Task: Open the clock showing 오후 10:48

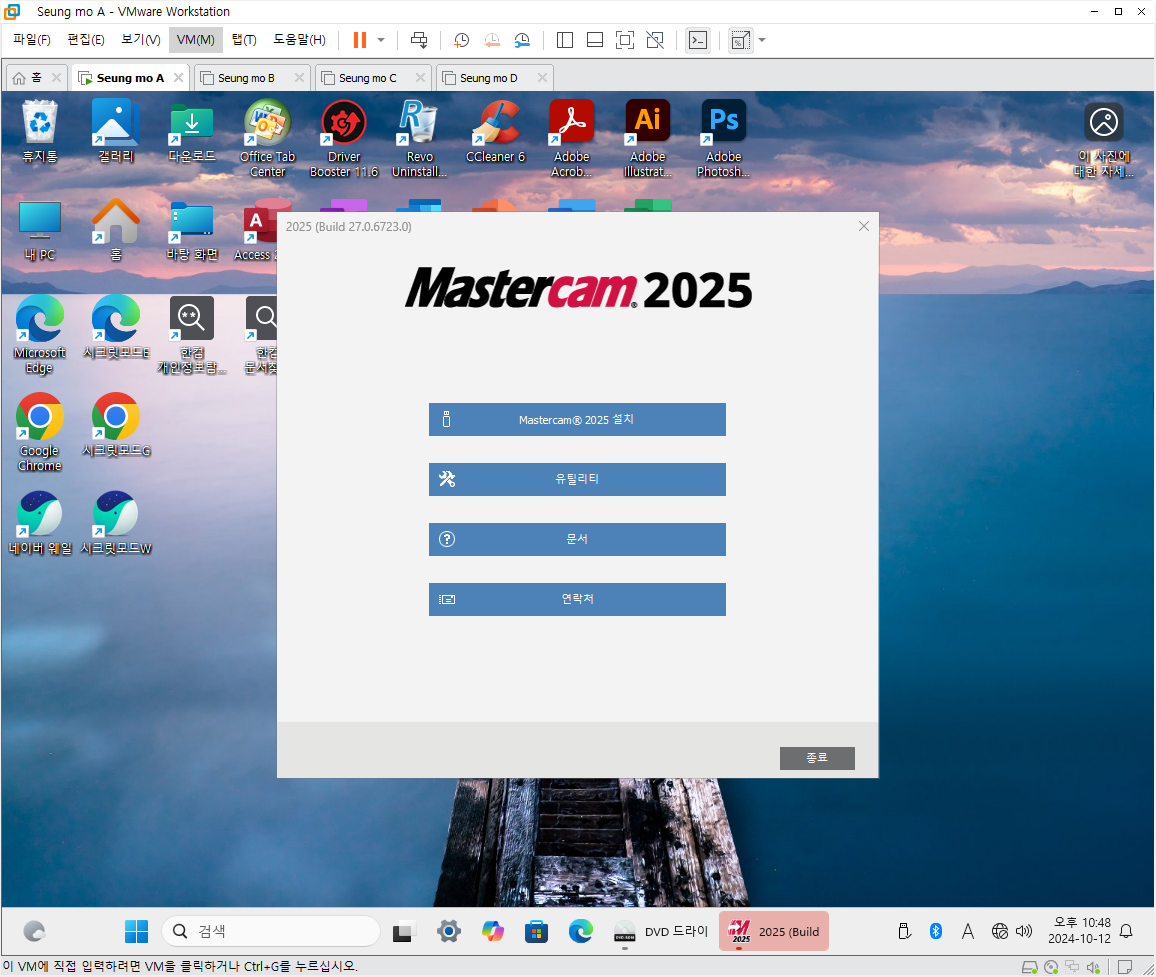Action: (1079, 931)
